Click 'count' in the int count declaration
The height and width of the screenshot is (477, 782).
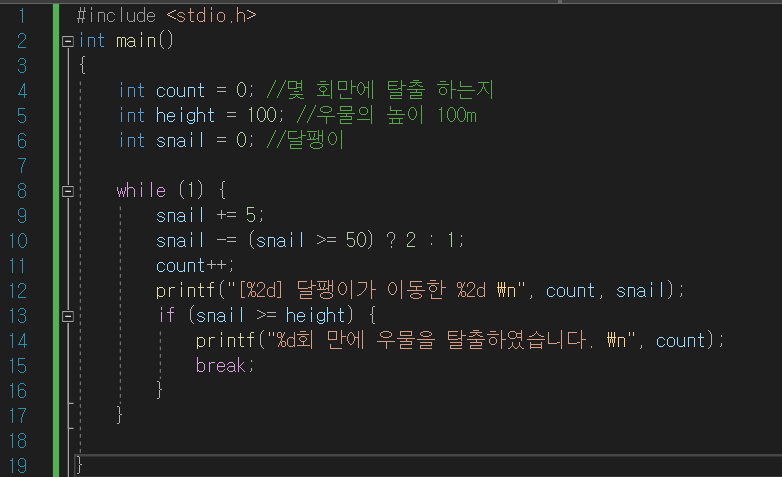click(x=180, y=91)
